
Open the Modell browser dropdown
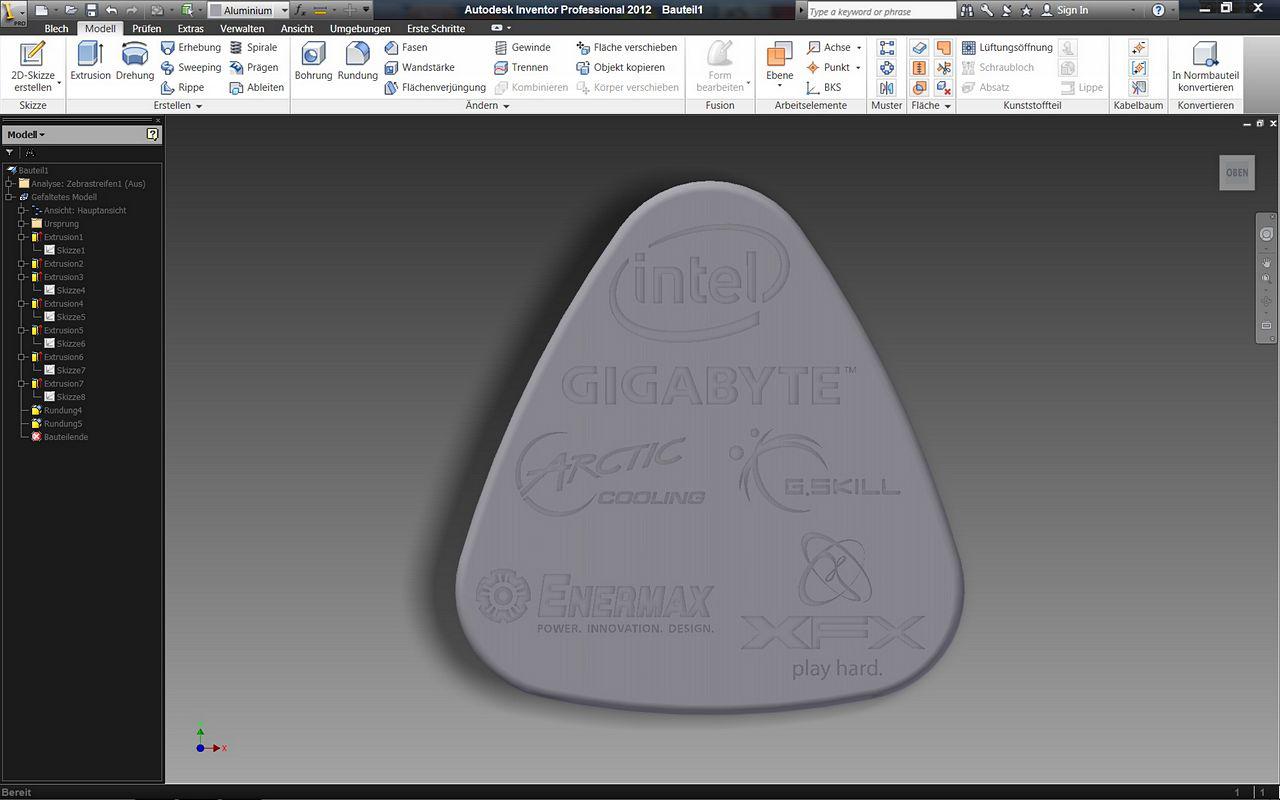tap(26, 134)
